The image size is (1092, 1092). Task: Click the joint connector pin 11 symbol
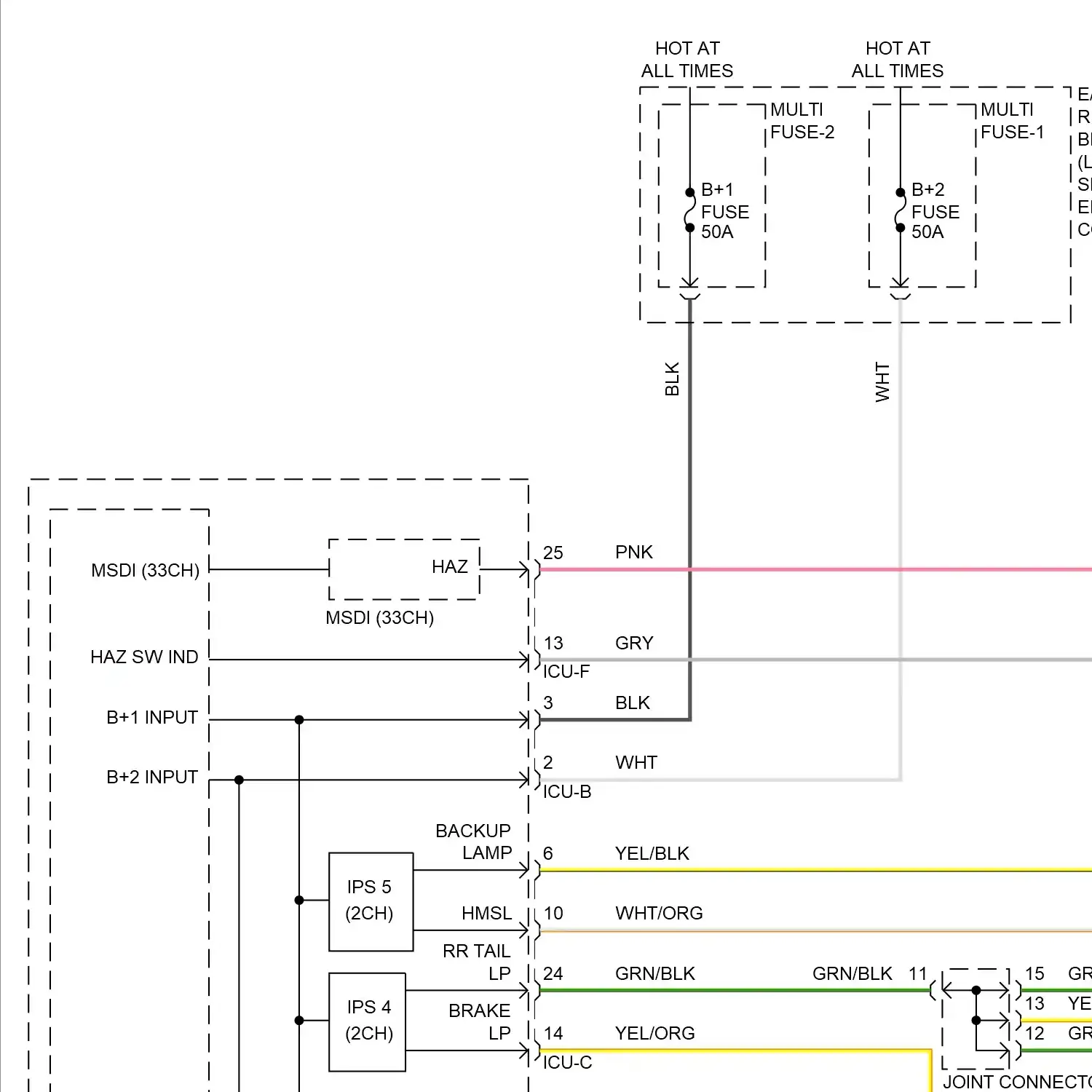tap(934, 990)
